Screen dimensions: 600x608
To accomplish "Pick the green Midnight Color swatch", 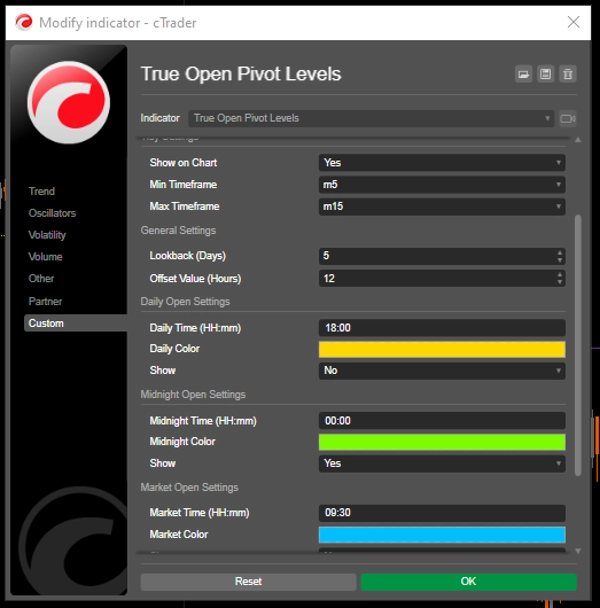I will click(442, 442).
